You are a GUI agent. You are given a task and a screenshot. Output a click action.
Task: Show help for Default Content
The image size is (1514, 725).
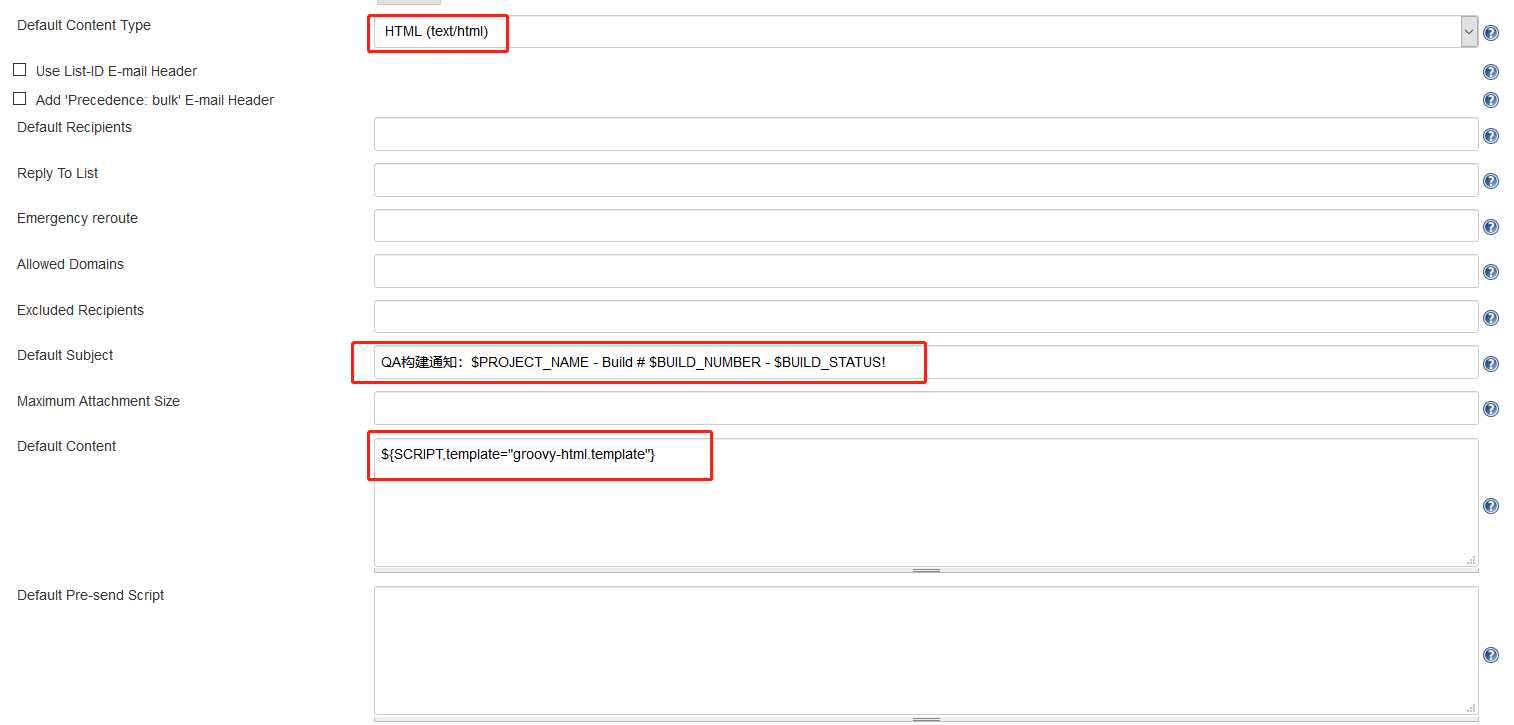pos(1490,506)
